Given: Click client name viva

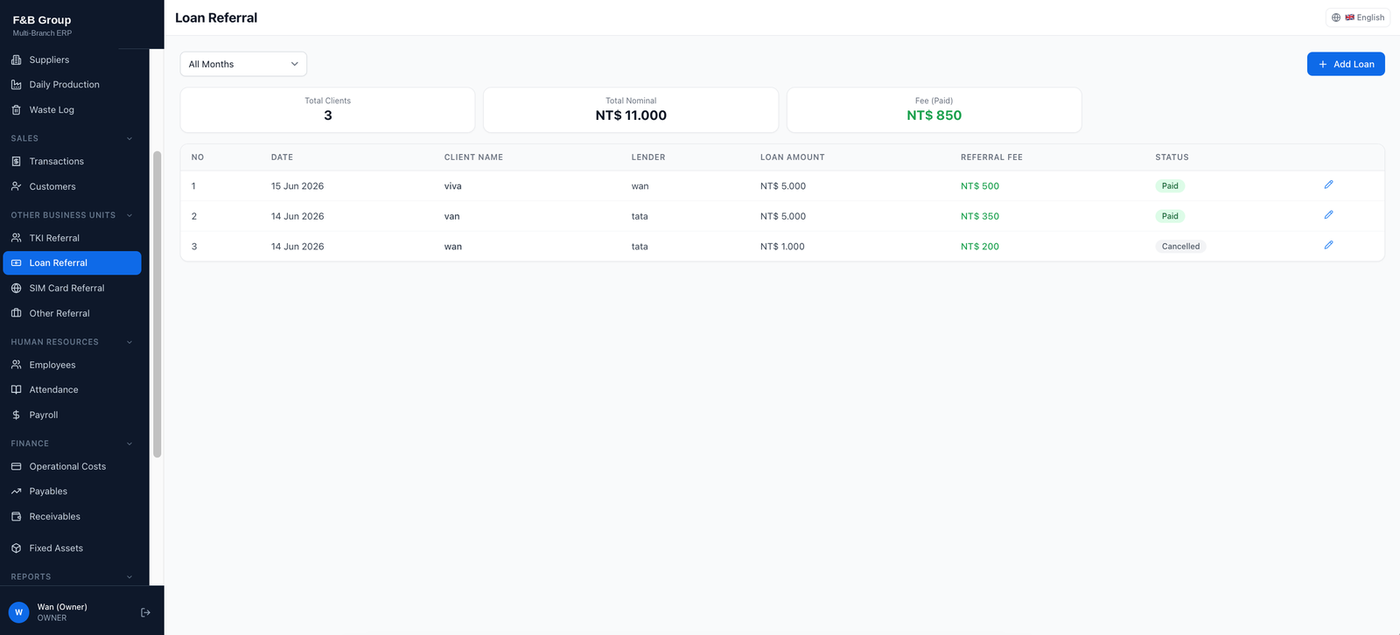Looking at the screenshot, I should [453, 186].
